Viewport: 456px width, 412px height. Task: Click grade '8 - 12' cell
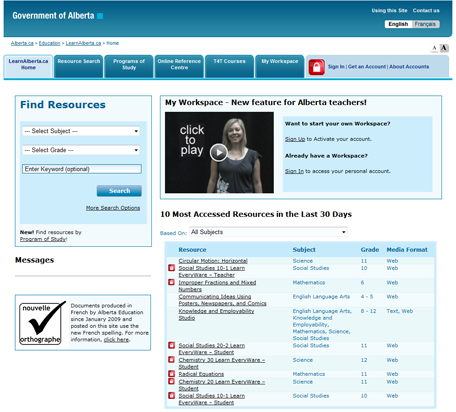[368, 311]
